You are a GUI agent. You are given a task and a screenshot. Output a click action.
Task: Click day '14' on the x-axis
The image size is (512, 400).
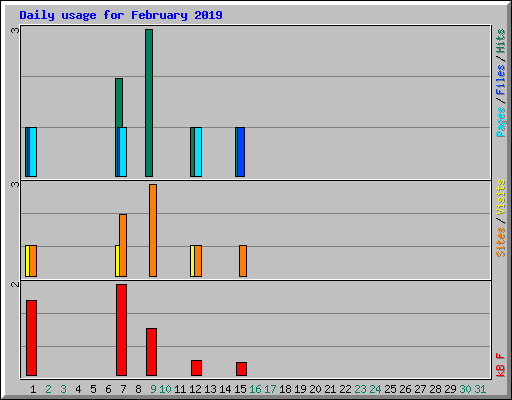pyautogui.click(x=225, y=389)
